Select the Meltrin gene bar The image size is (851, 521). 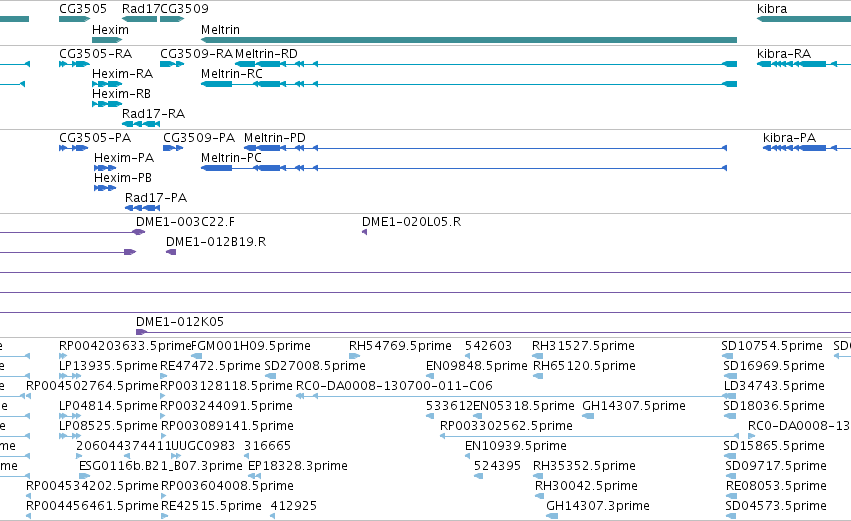[x=469, y=40]
